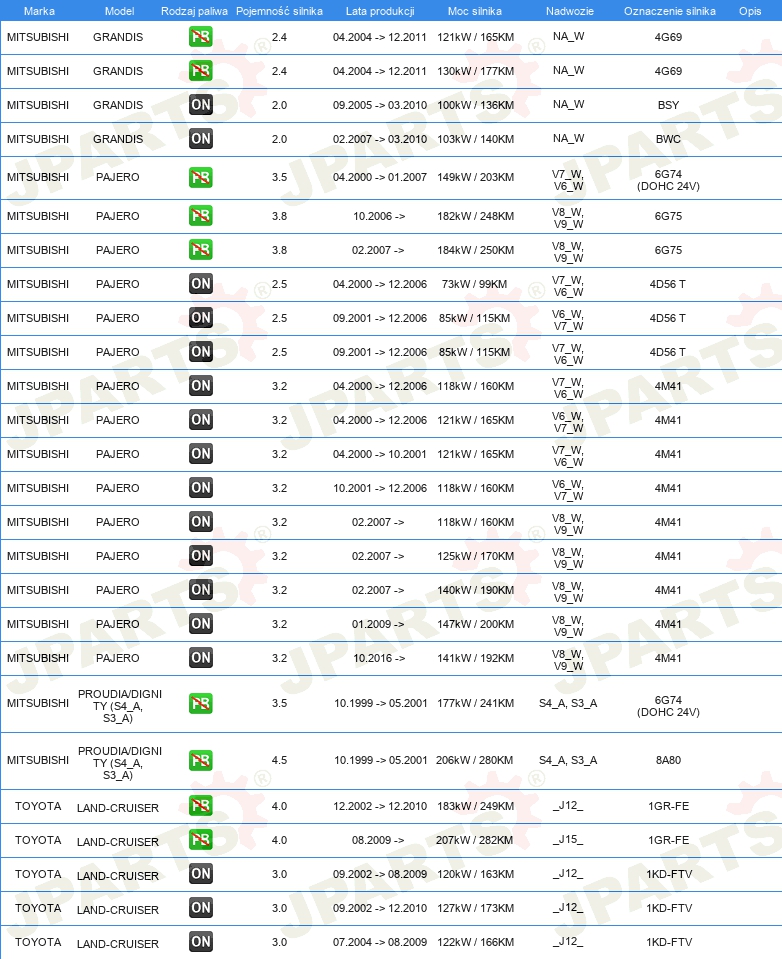782x959 pixels.
Task: Click the Oznaczenie silnika column header
Action: click(669, 11)
